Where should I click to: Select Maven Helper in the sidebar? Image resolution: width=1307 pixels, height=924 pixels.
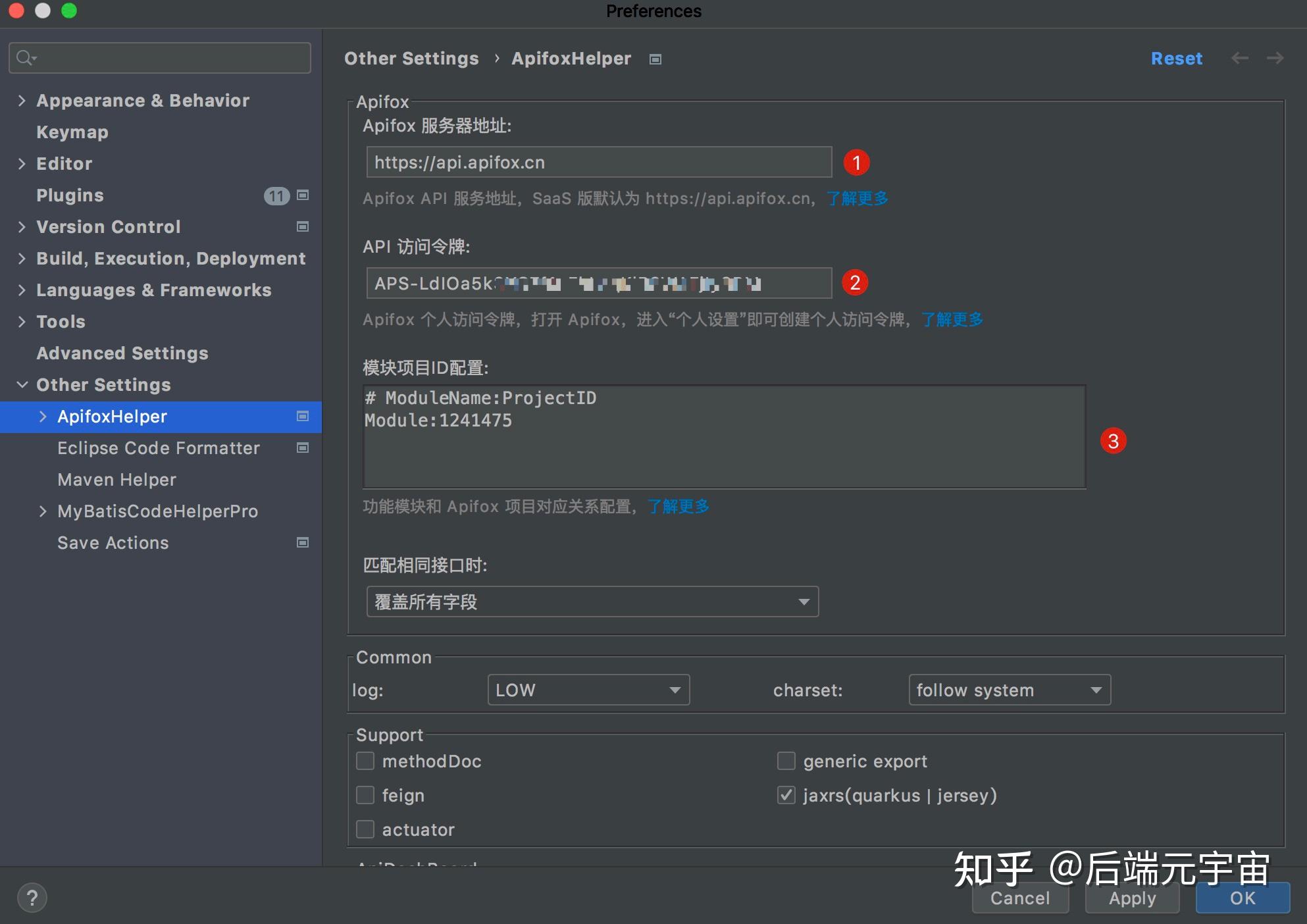117,479
